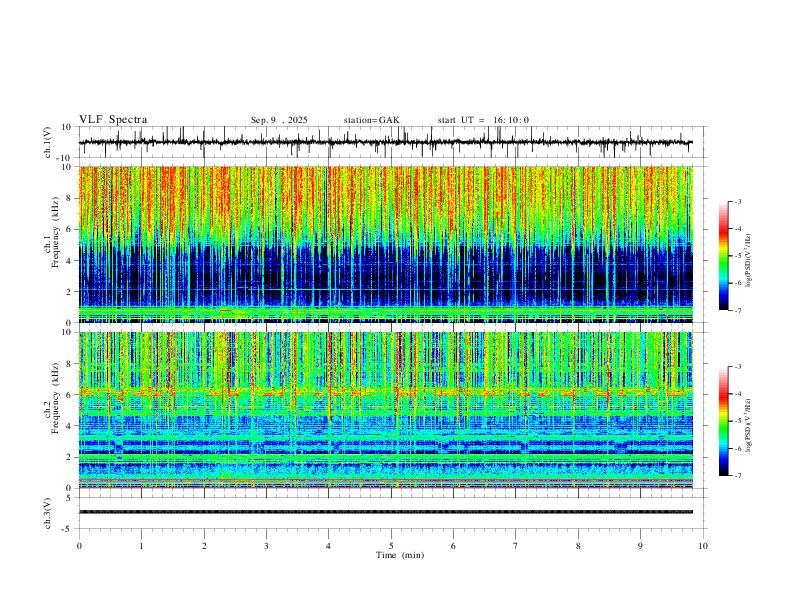Click the upper color bar's log(PSD) label
This screenshot has height=612, width=792.
pyautogui.click(x=748, y=261)
